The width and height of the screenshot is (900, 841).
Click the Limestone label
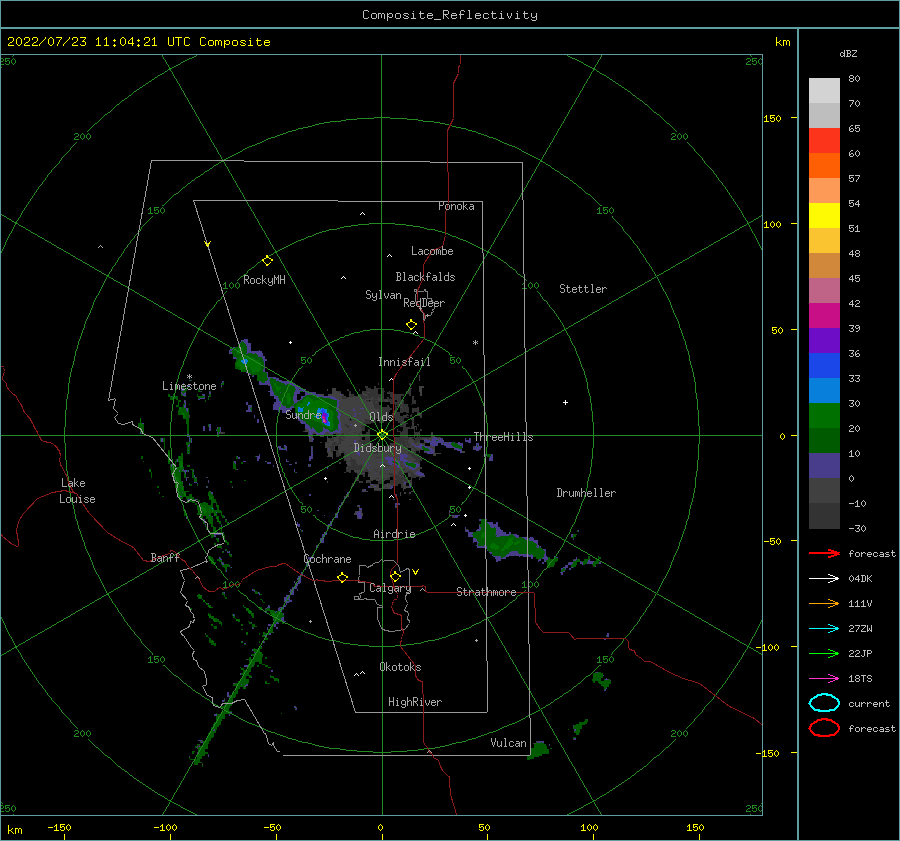pos(189,386)
